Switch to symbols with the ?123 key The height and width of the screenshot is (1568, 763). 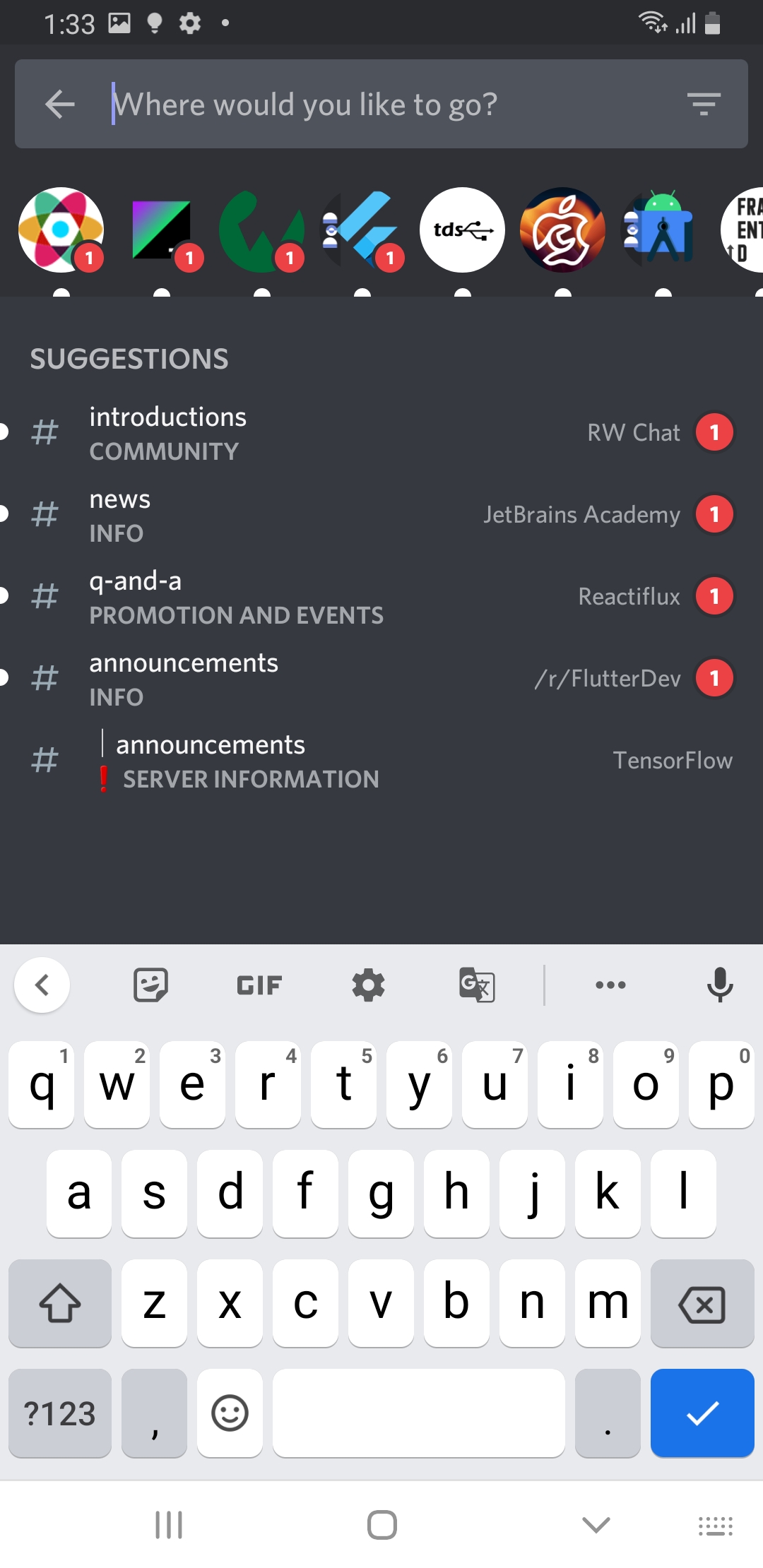(x=59, y=1413)
